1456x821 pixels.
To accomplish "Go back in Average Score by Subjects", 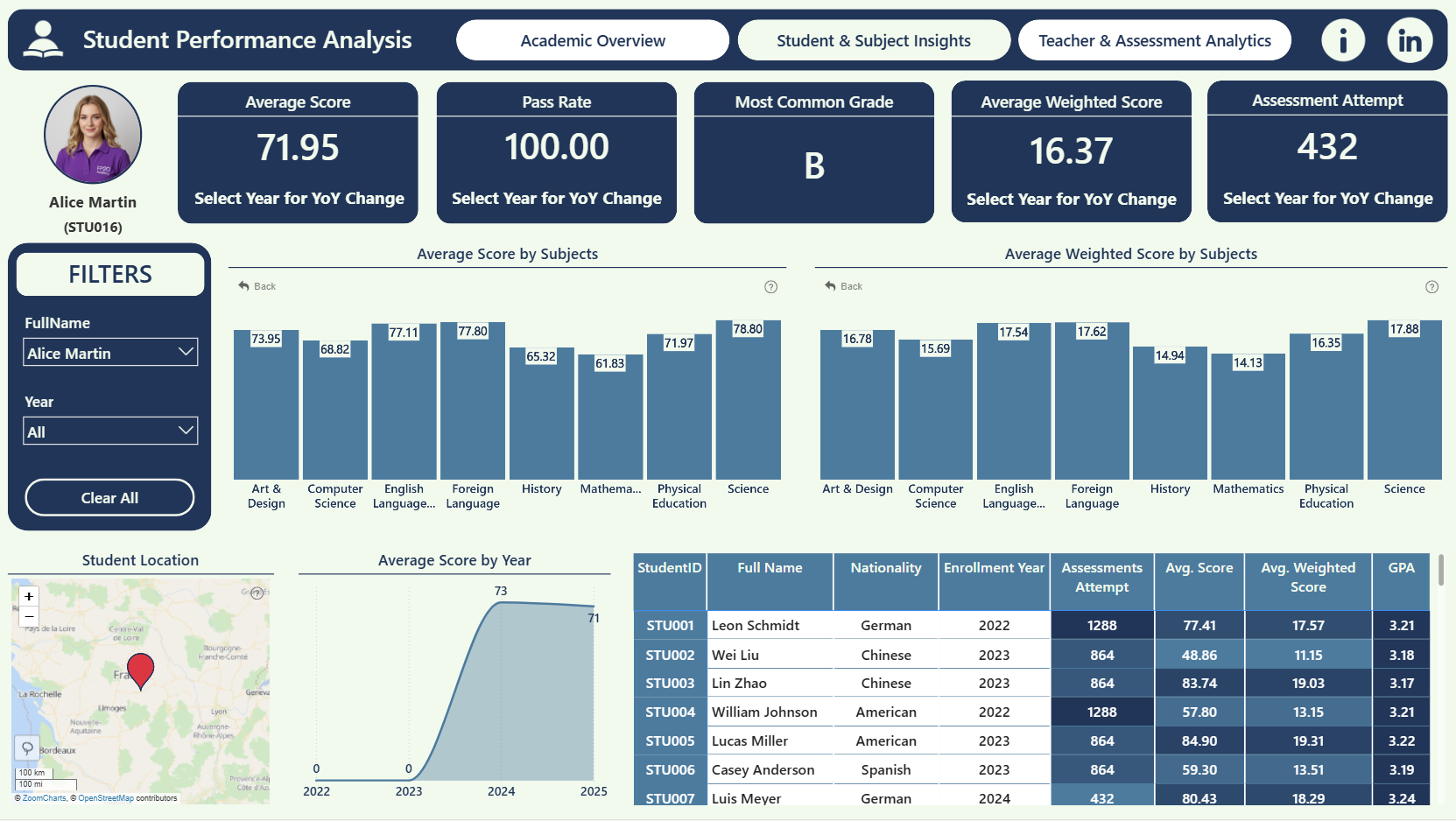I will 257,286.
